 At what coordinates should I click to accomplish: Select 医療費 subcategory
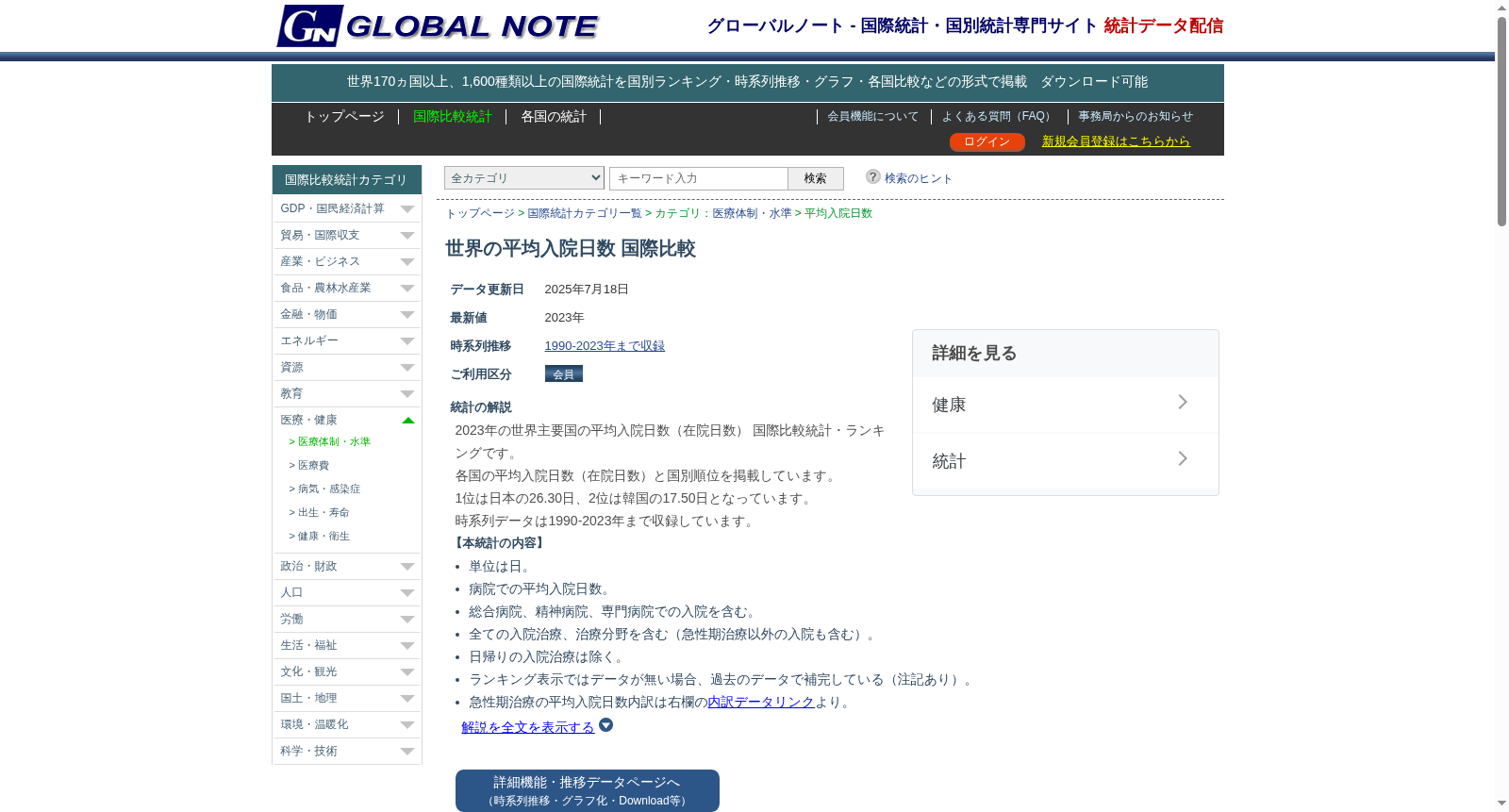click(313, 465)
